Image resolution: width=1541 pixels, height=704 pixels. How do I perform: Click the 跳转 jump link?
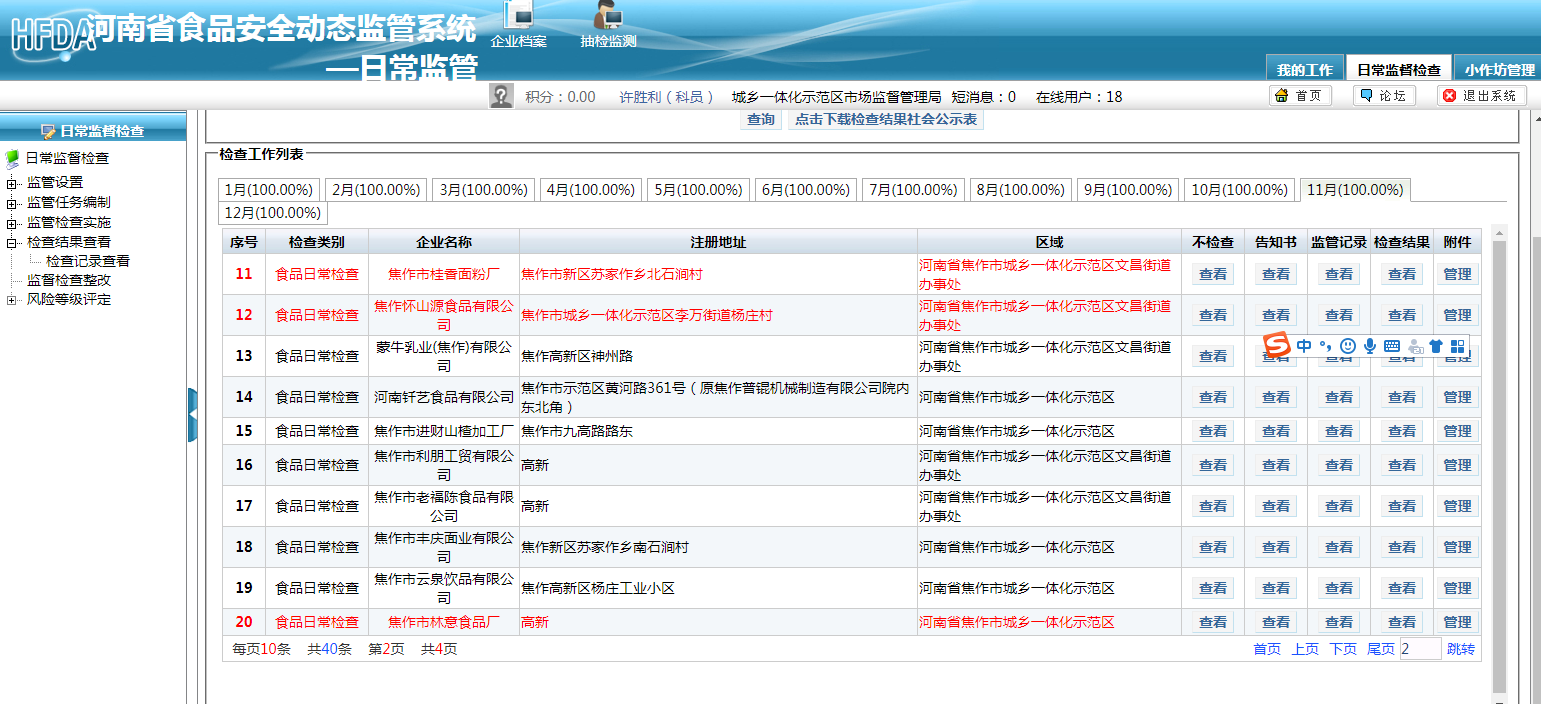1461,649
